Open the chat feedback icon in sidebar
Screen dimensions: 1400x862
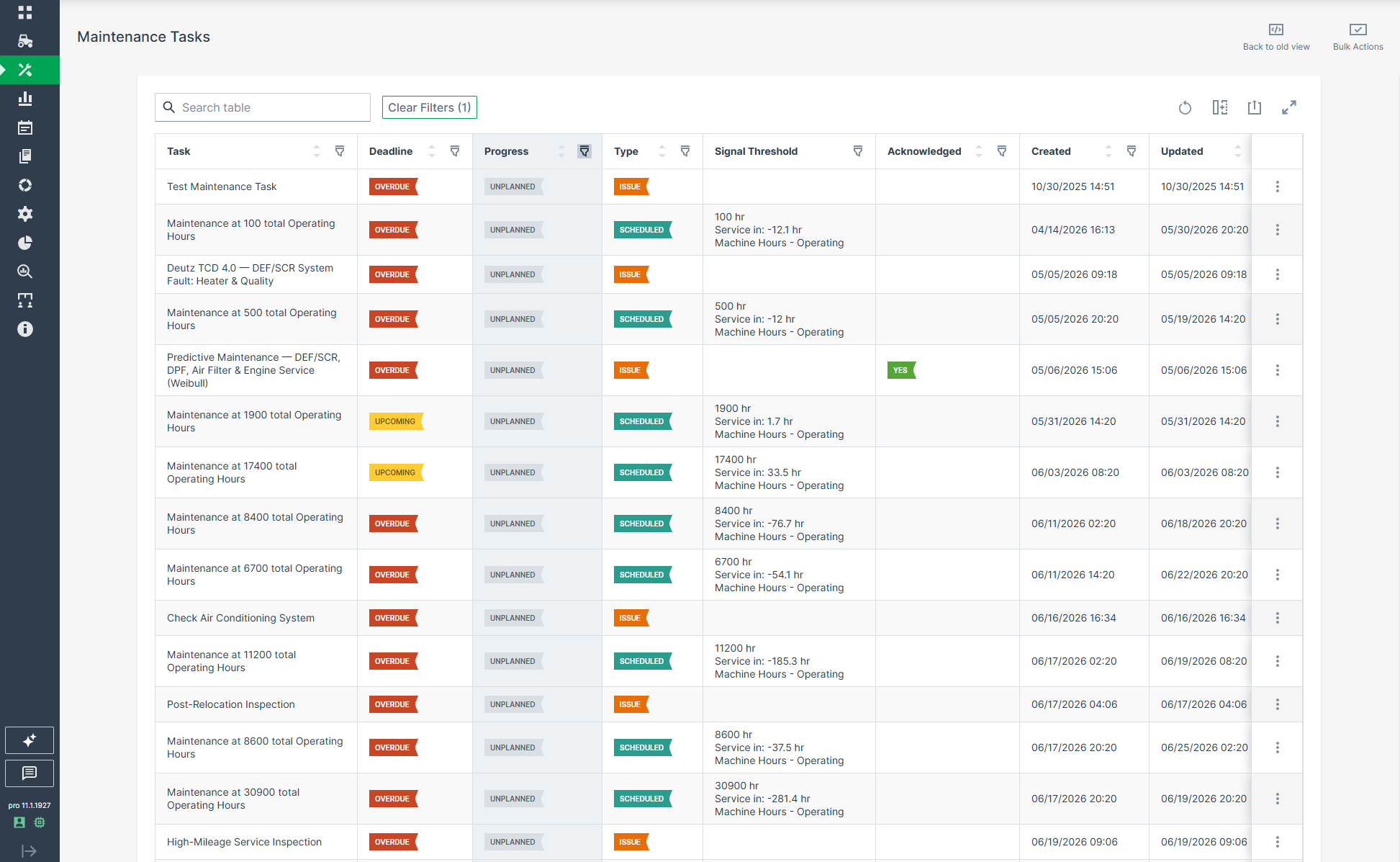[30, 773]
